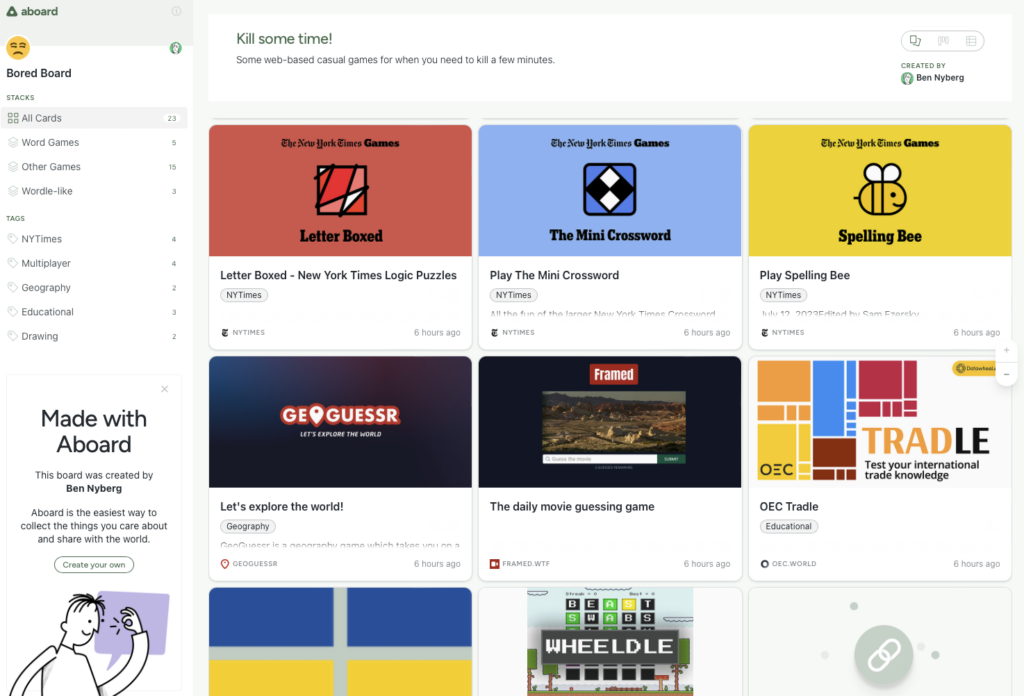
Task: Zoom out with the minus button
Action: 1006,374
